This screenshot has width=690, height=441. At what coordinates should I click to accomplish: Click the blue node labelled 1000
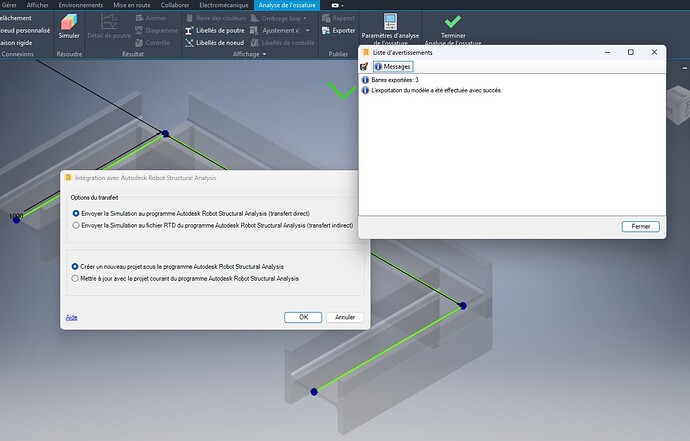[x=16, y=220]
